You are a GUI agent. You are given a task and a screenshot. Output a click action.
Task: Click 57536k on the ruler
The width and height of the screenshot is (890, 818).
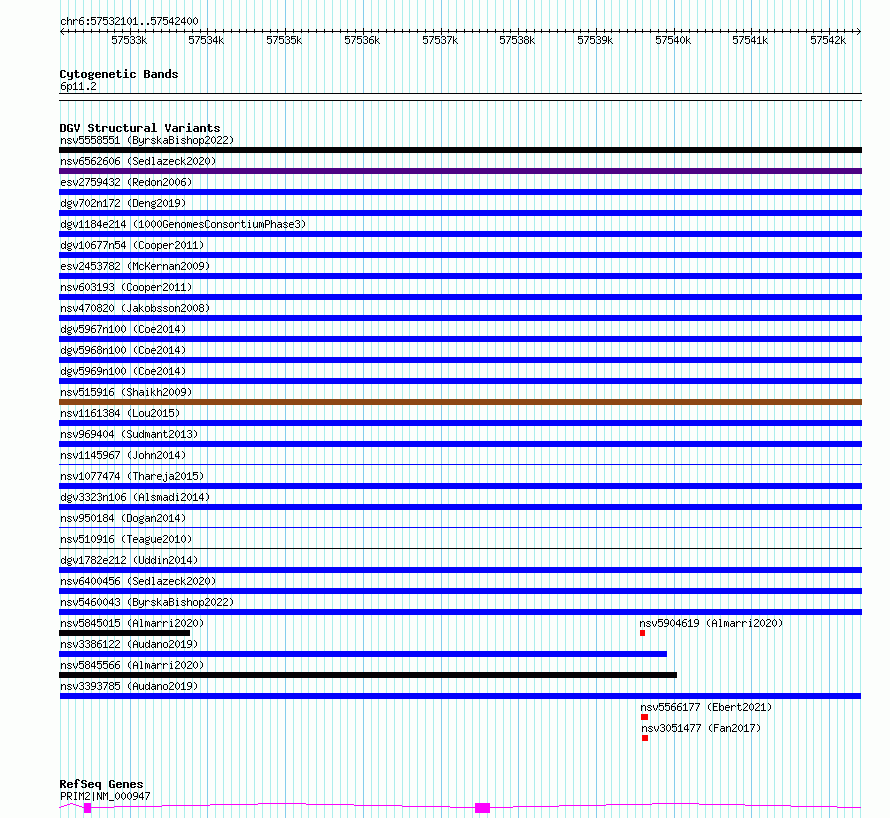[x=362, y=40]
